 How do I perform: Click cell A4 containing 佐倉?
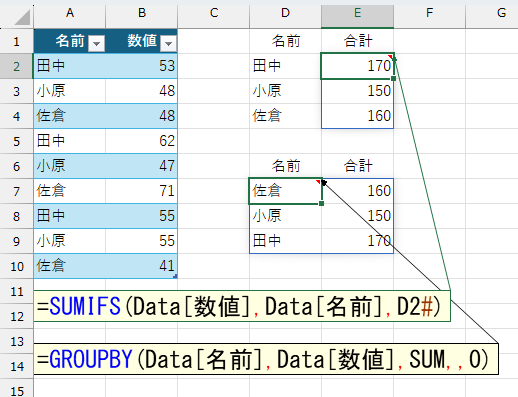[70, 116]
